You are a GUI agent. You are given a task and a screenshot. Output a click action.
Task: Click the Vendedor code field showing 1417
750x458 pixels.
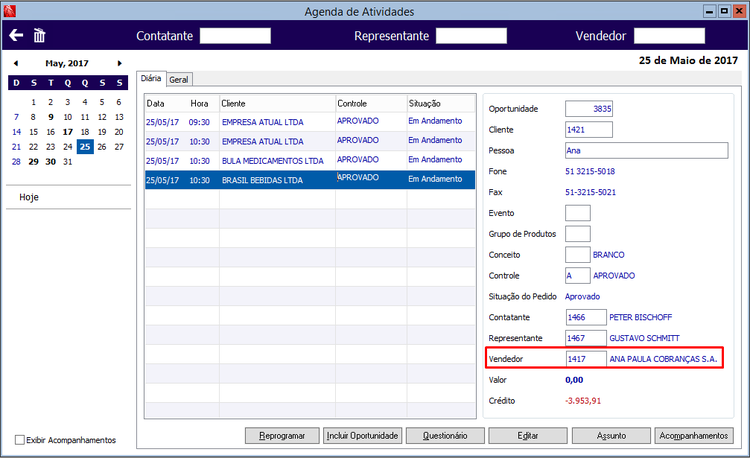coord(586,359)
